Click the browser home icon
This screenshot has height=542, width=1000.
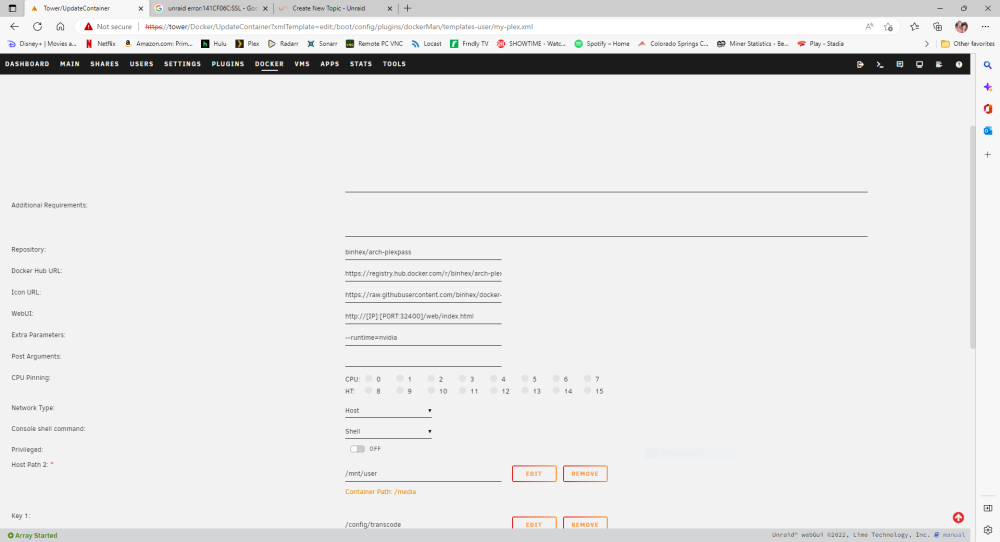60,27
